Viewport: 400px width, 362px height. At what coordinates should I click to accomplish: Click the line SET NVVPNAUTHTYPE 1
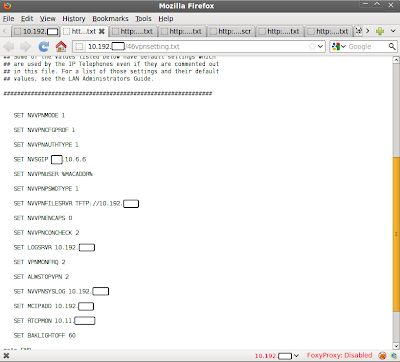pos(46,145)
